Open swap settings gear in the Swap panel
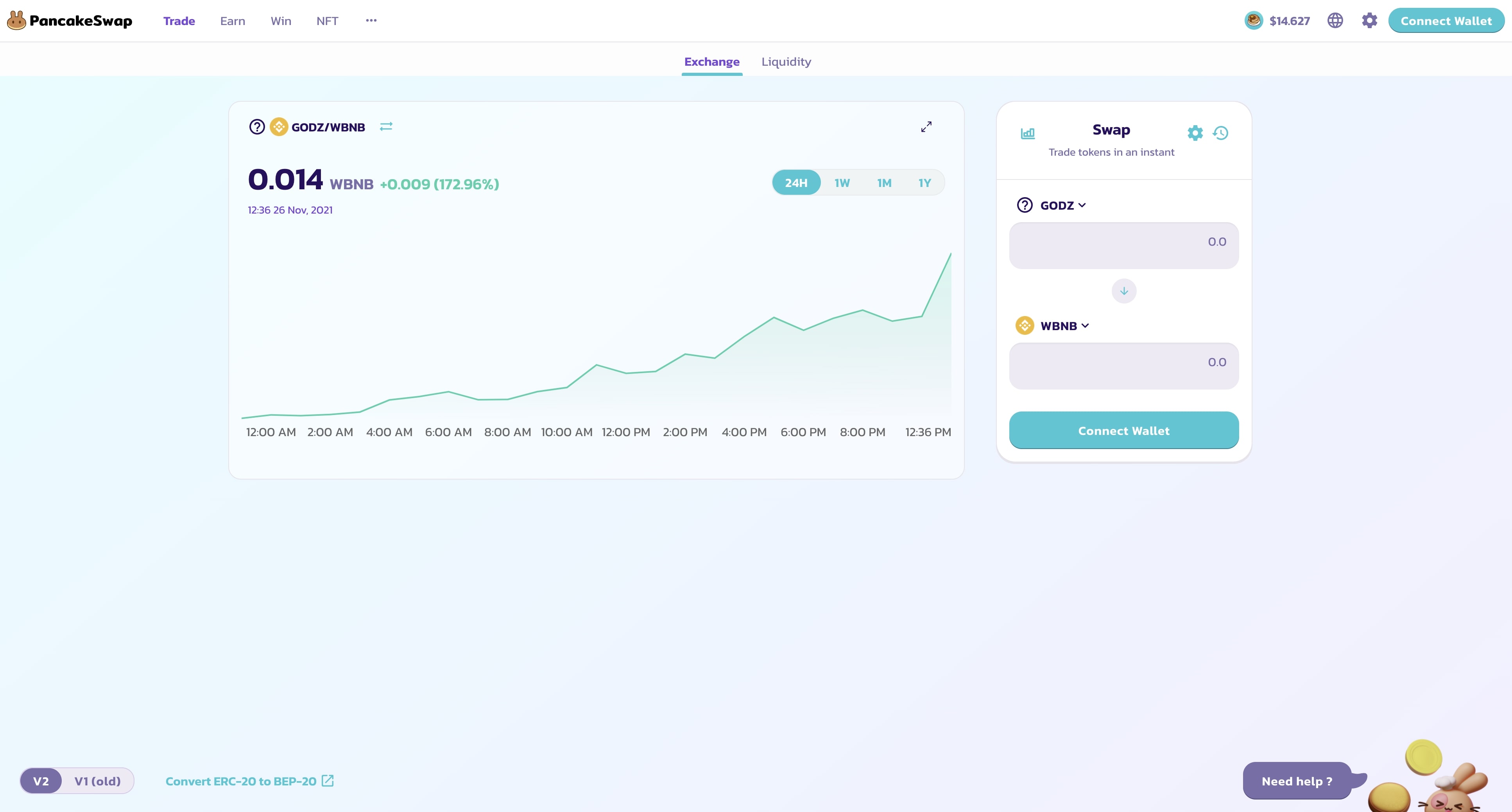The width and height of the screenshot is (1512, 812). click(1195, 133)
